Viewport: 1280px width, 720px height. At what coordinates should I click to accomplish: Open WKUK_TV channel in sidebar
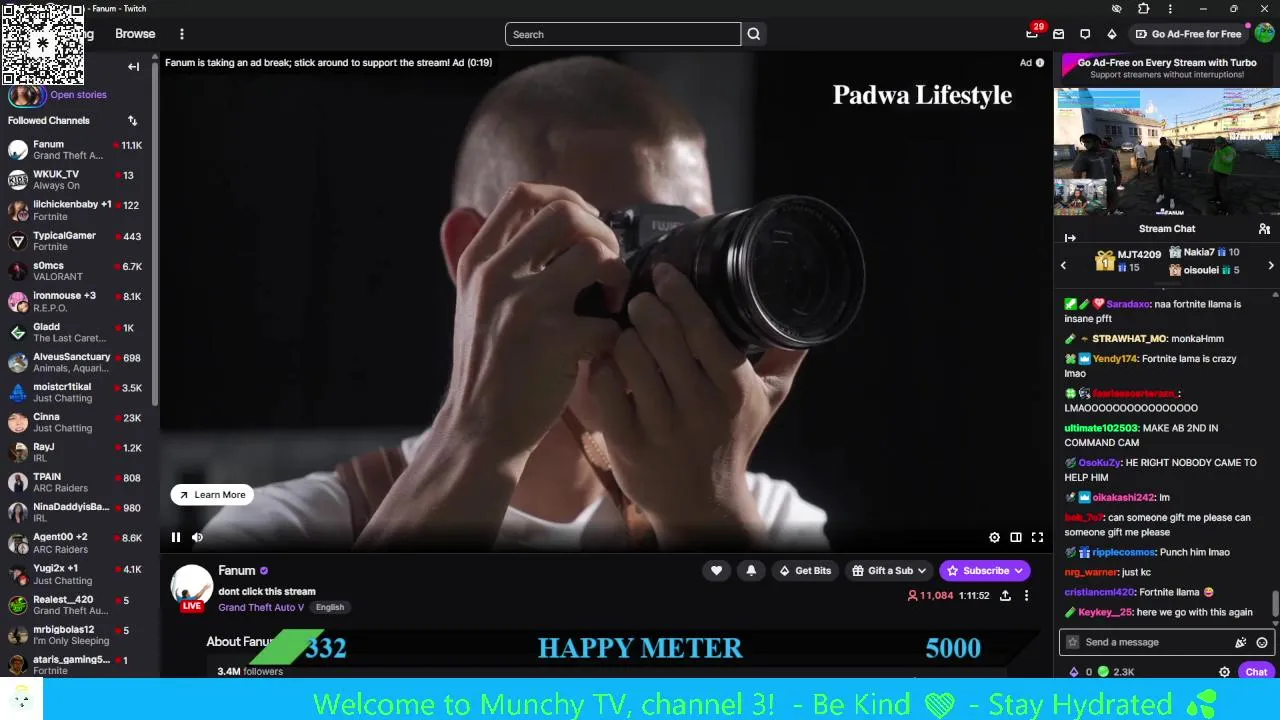[x=76, y=180]
